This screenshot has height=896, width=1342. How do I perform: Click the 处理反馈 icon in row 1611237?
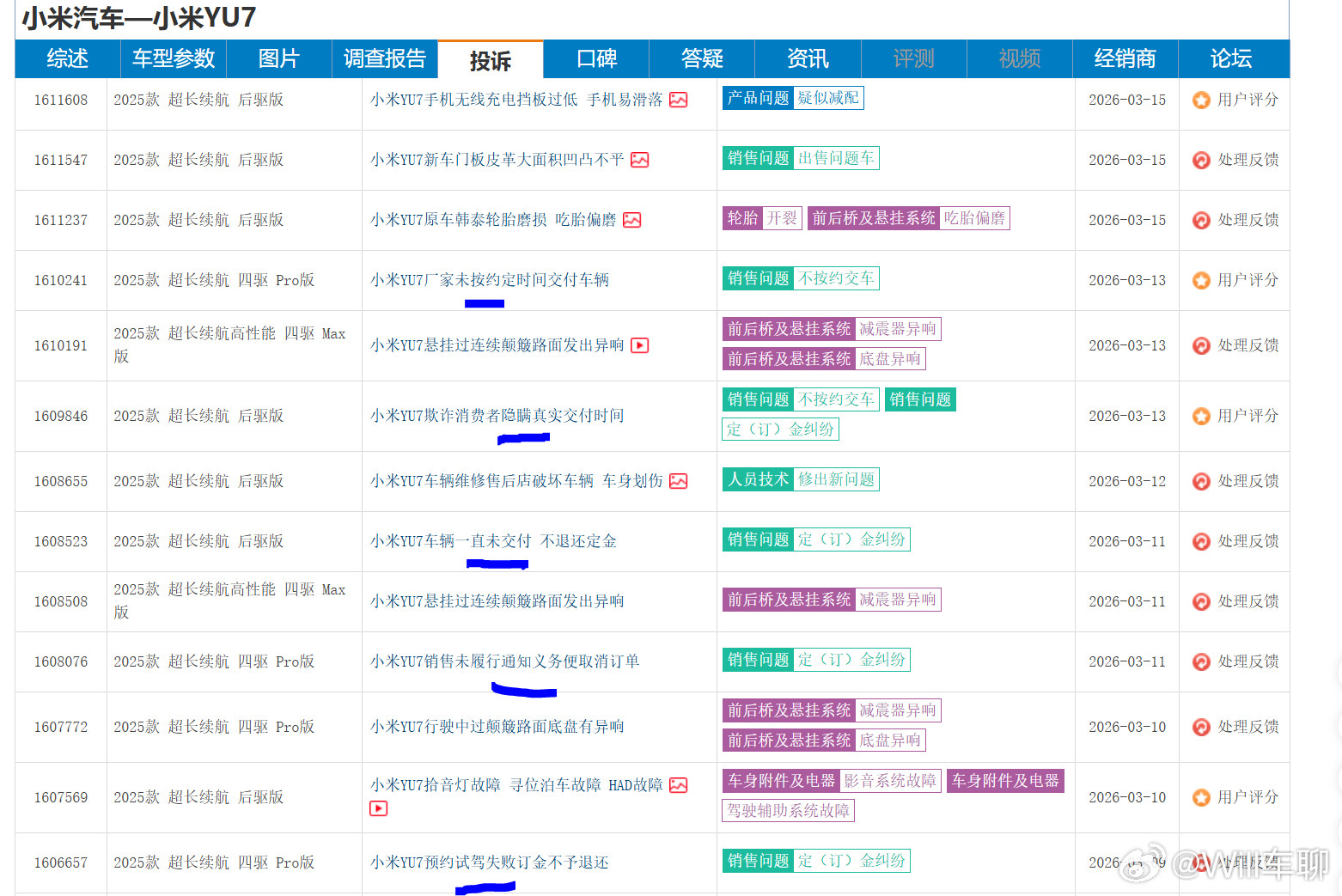(x=1201, y=220)
